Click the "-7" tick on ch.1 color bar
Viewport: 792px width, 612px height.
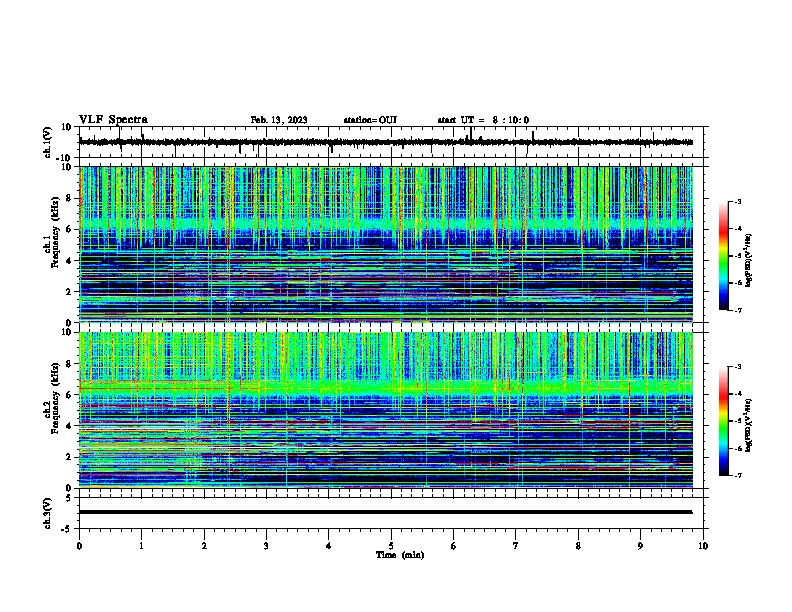737,310
